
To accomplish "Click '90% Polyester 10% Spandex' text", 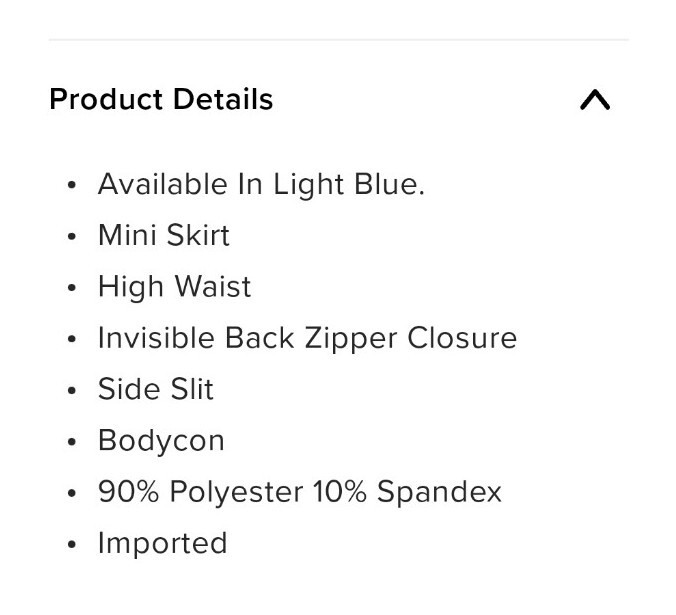I will tap(300, 492).
